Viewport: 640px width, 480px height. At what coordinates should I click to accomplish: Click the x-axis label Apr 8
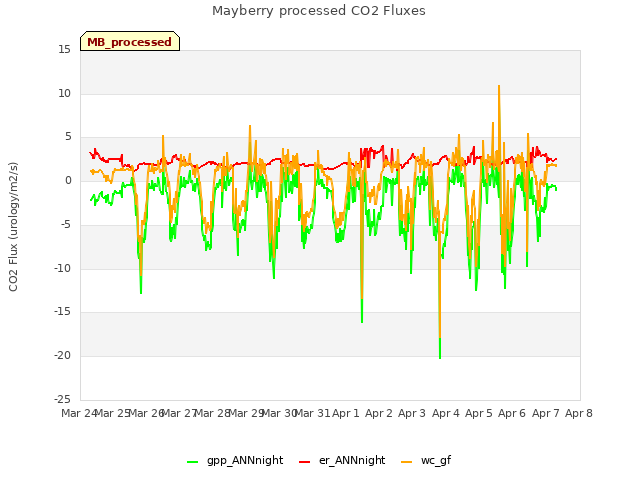click(579, 413)
